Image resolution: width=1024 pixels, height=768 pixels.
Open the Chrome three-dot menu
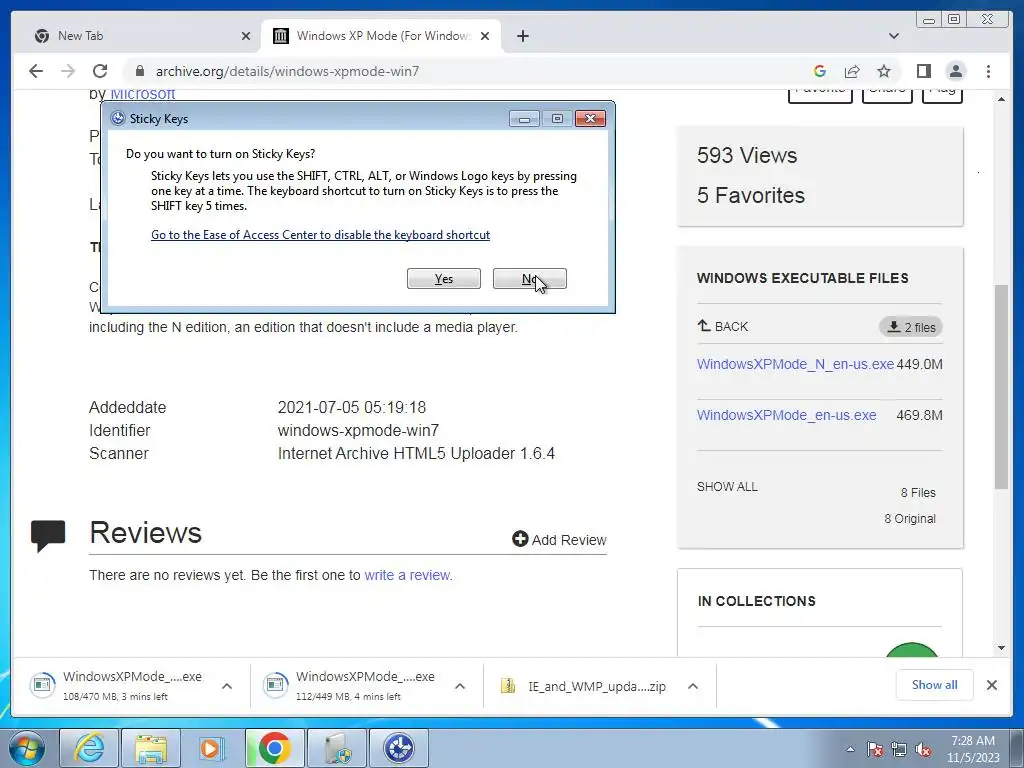pos(988,71)
